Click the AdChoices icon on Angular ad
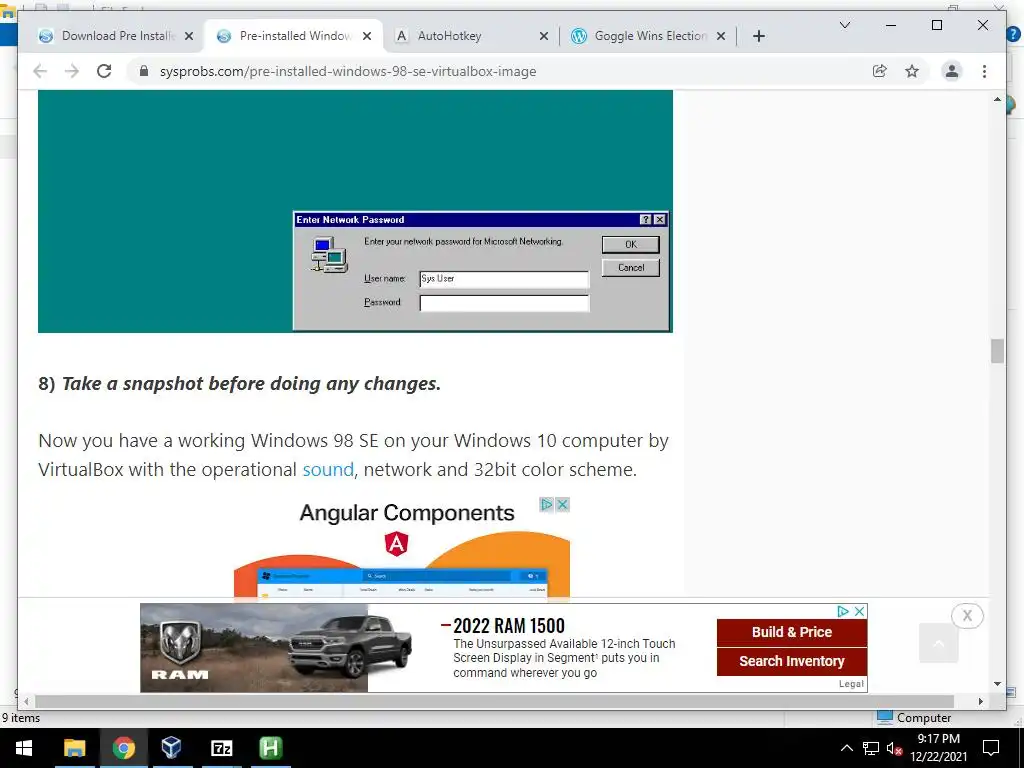 (547, 504)
